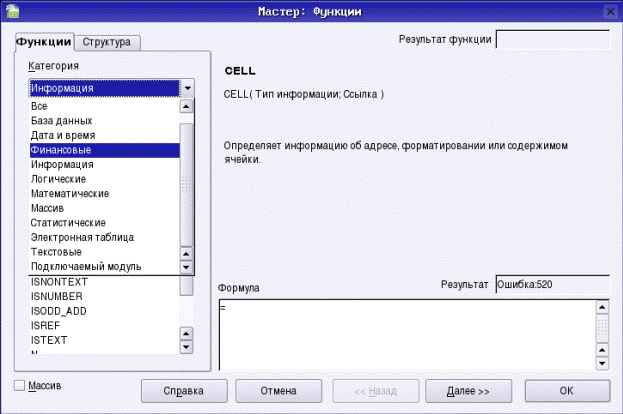Select ISNONTEXT function in list
Screen dimensions: 623x414
pyautogui.click(x=104, y=282)
